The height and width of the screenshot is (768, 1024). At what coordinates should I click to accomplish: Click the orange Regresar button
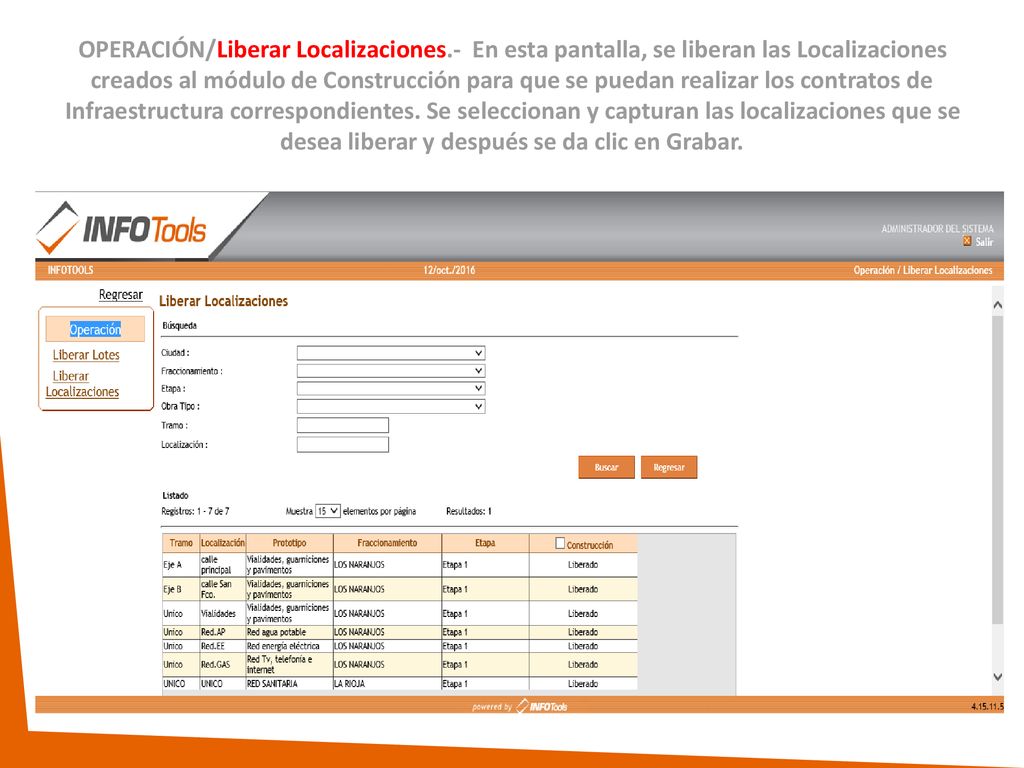(x=669, y=468)
